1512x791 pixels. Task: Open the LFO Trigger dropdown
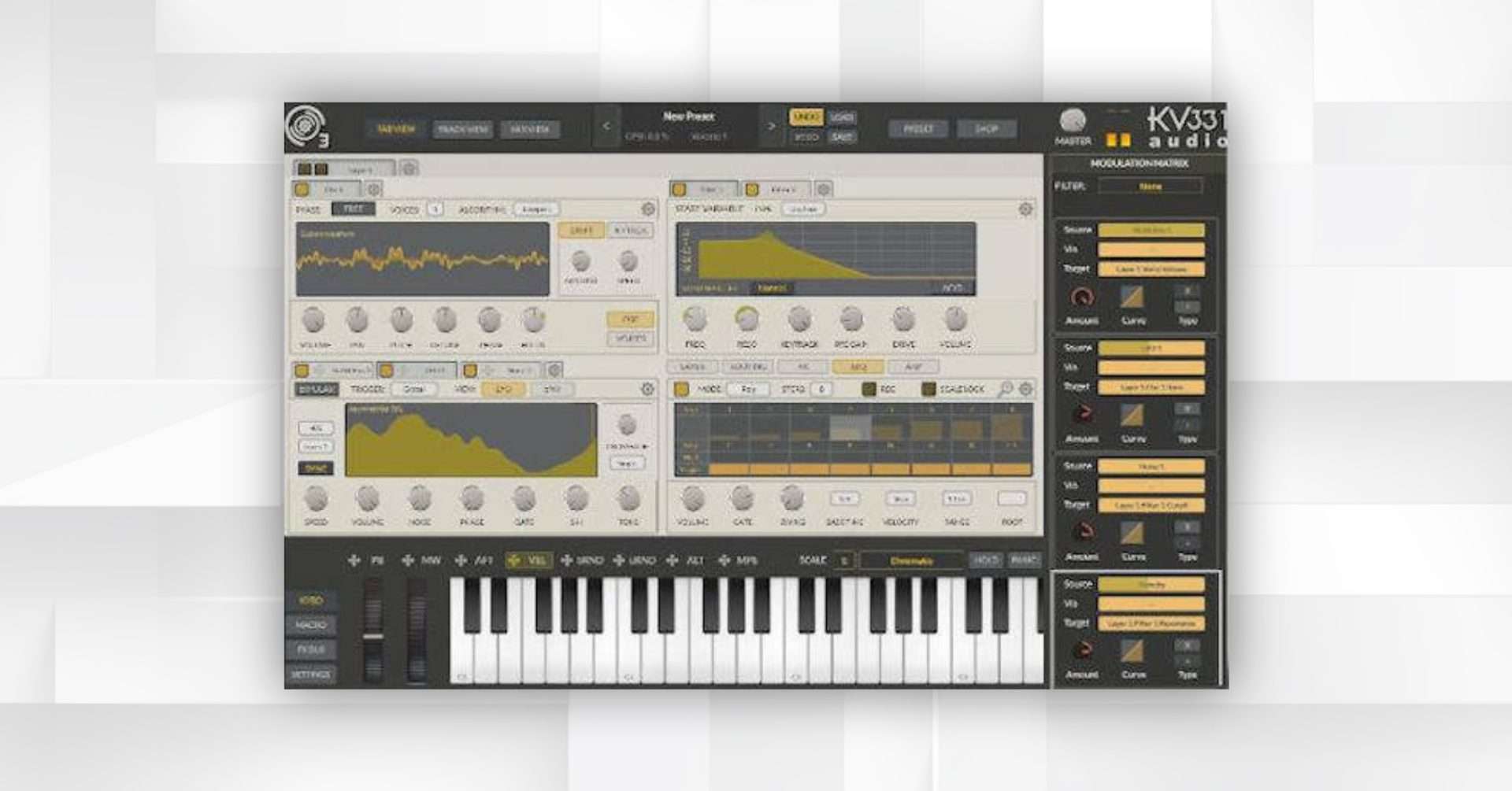[x=414, y=389]
